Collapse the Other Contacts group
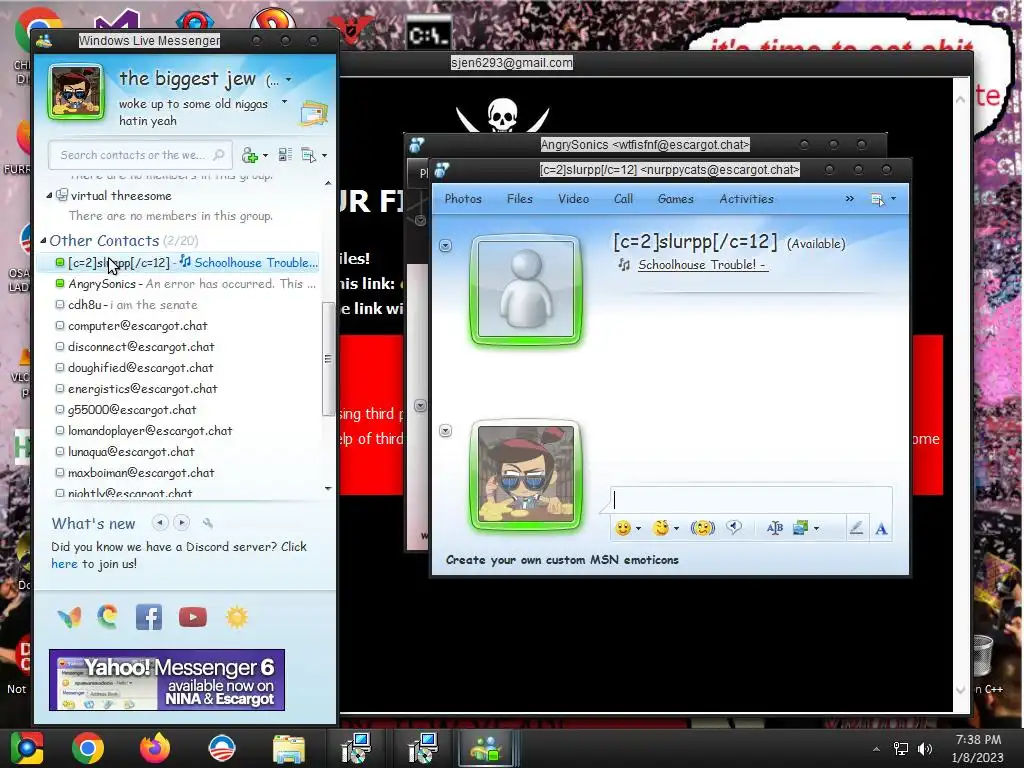The width and height of the screenshot is (1024, 768). pyautogui.click(x=43, y=240)
